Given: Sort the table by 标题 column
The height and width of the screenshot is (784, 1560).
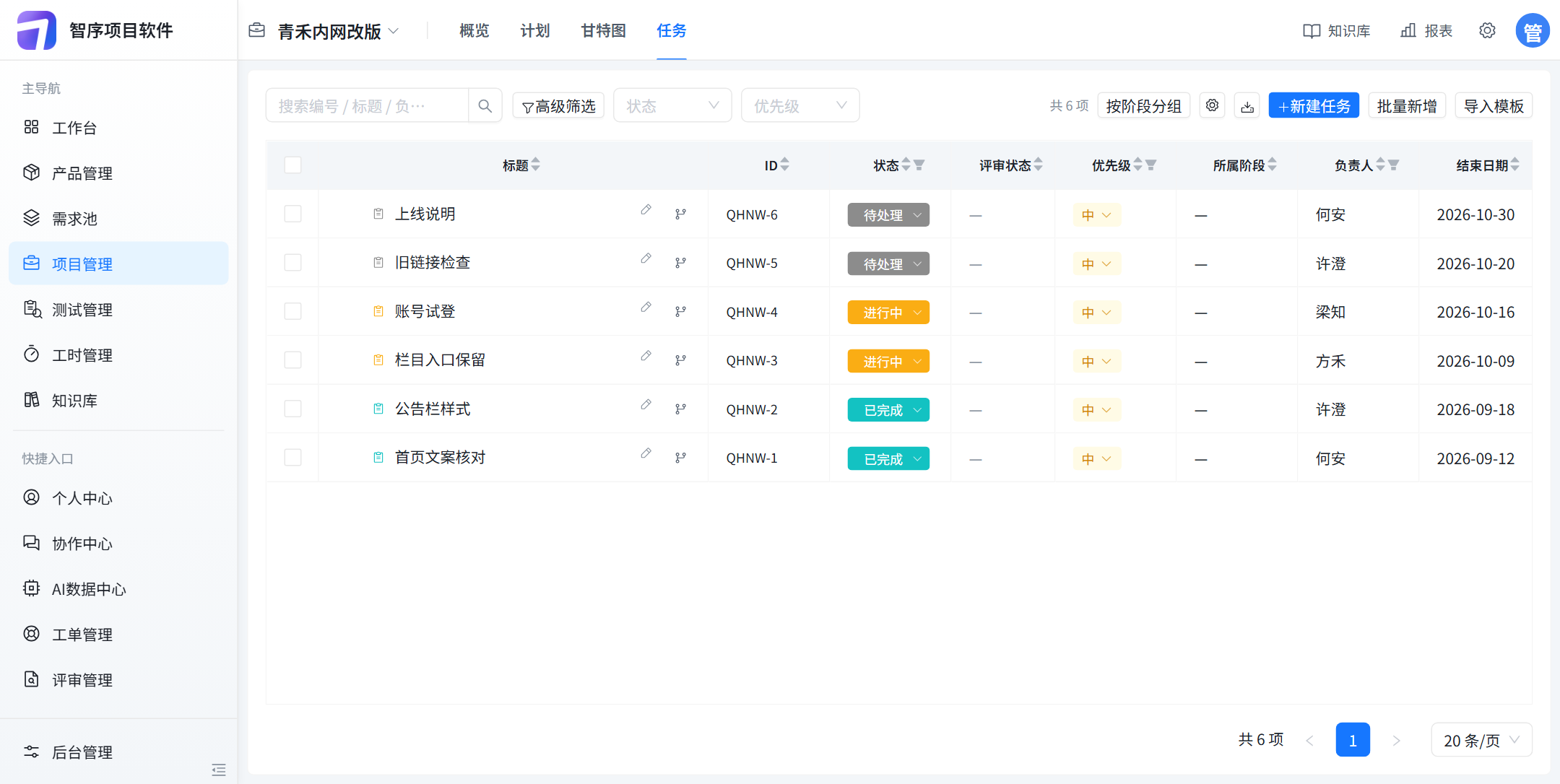Looking at the screenshot, I should tap(535, 165).
